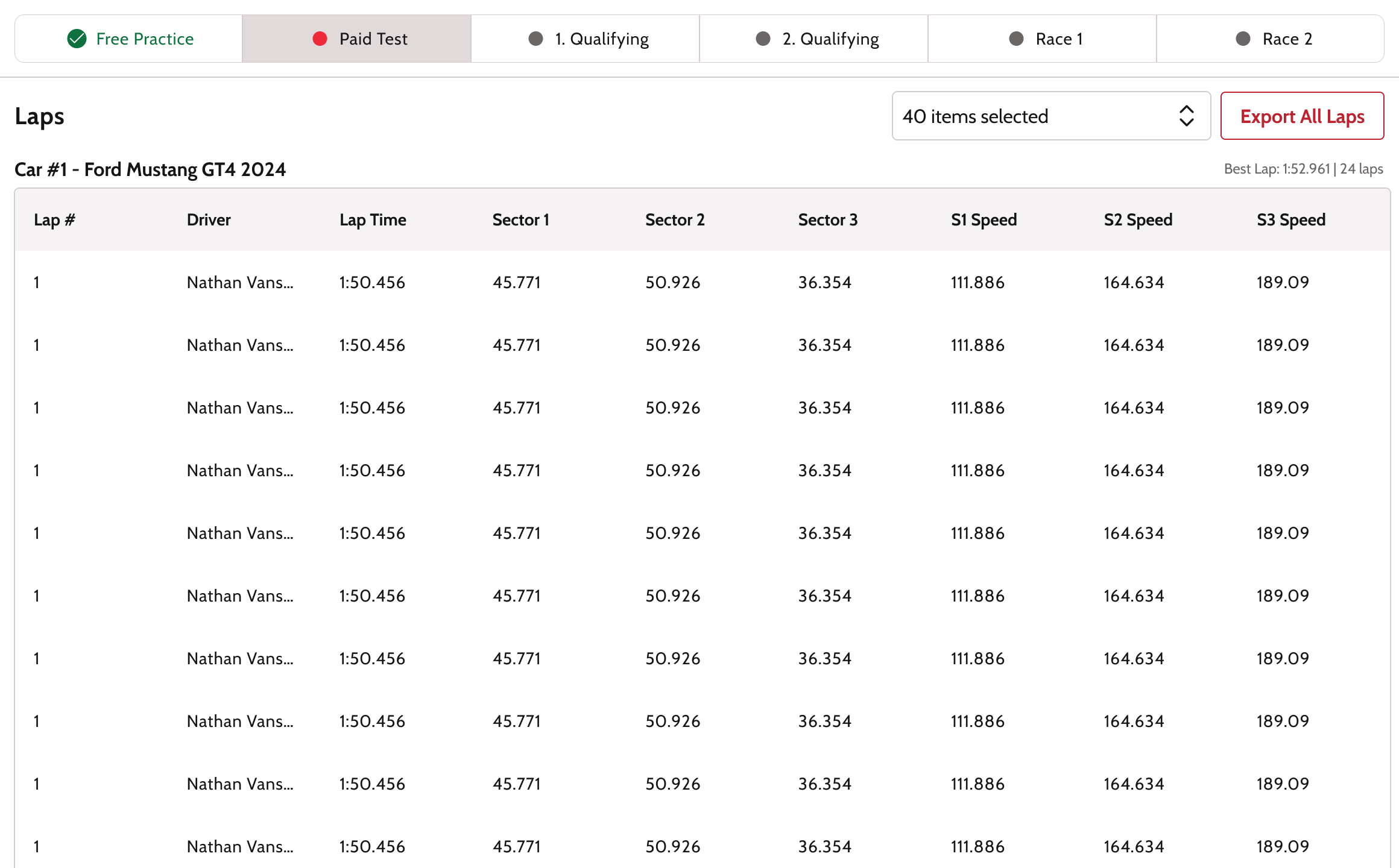
Task: Click the S3 Speed column header
Action: pyautogui.click(x=1290, y=220)
